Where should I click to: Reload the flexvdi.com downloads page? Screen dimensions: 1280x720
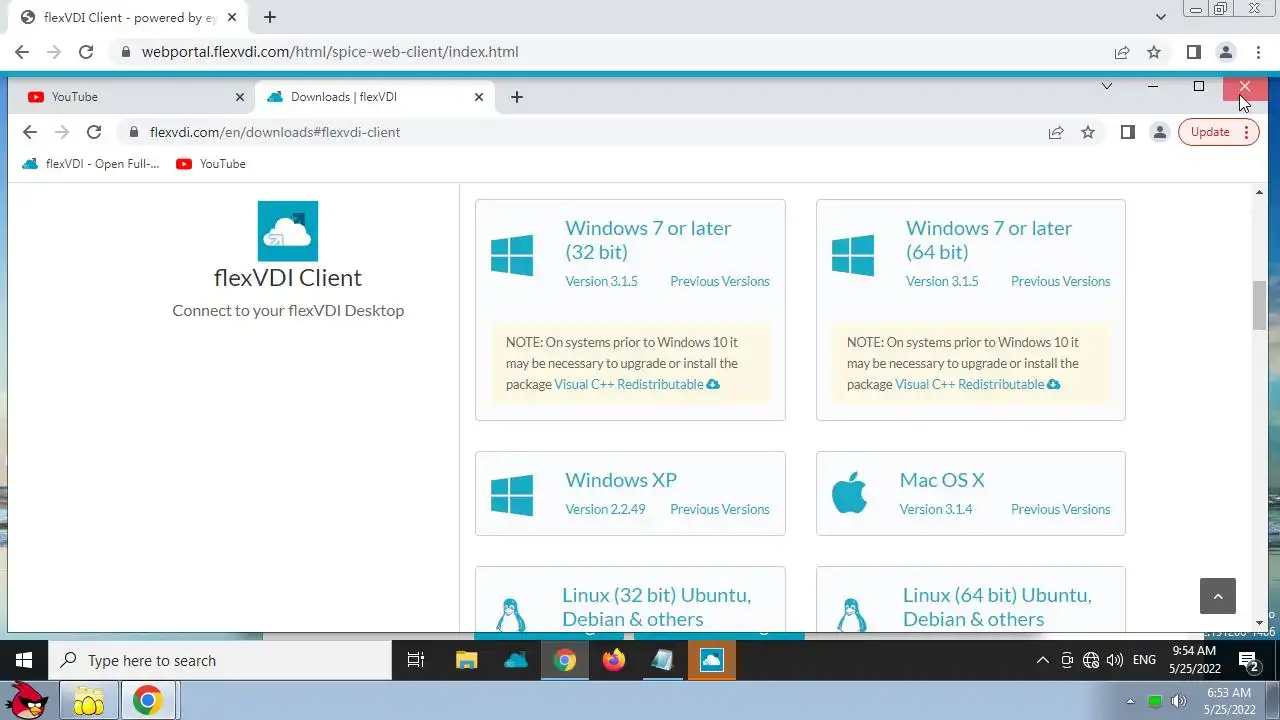click(x=94, y=132)
